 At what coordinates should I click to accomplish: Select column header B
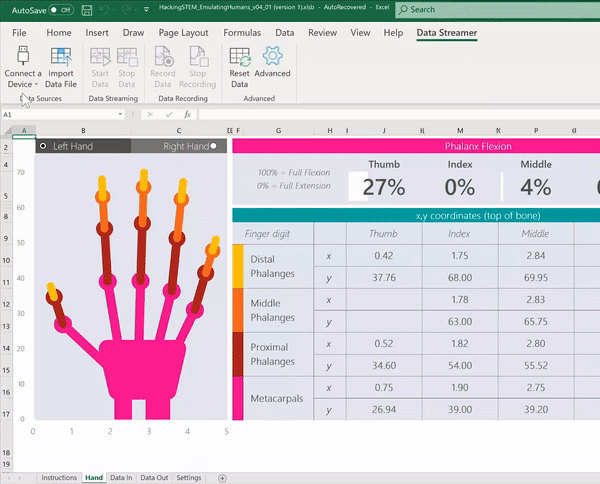[83, 131]
